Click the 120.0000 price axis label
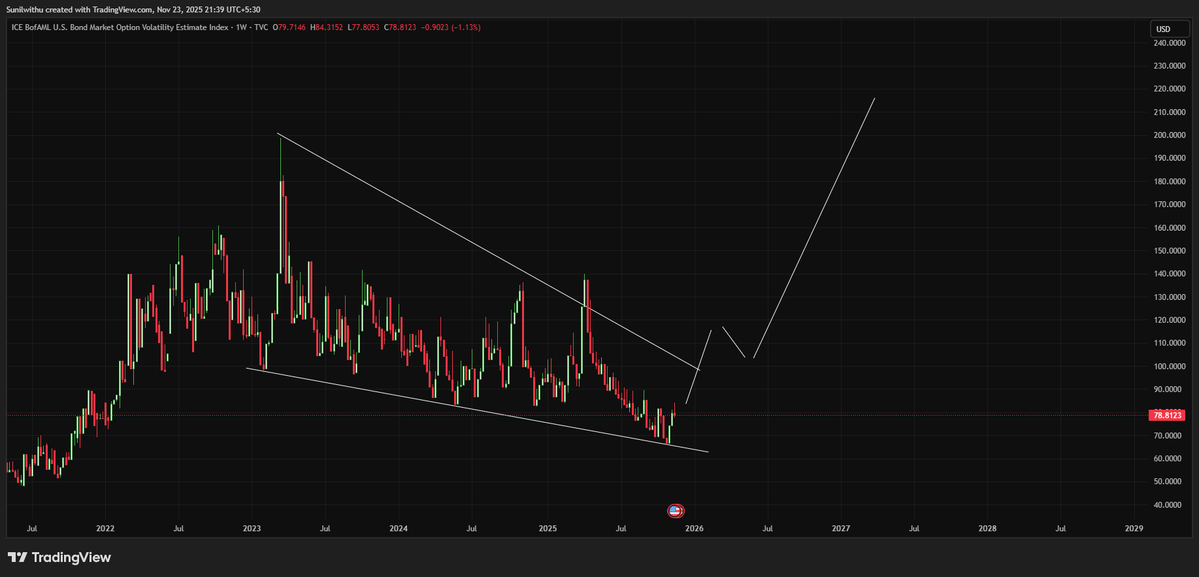The width and height of the screenshot is (1199, 577). (1168, 320)
